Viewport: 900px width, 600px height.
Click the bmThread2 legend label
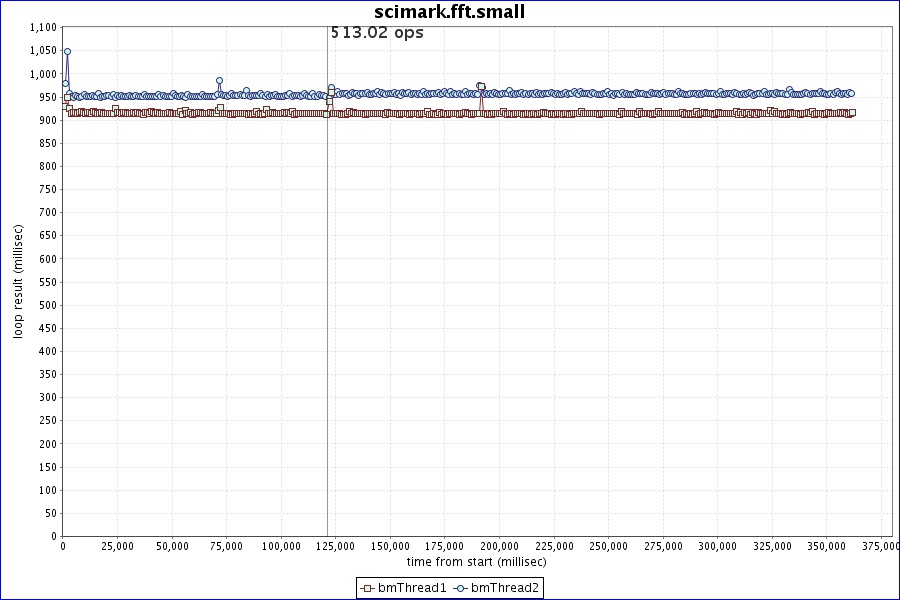pyautogui.click(x=505, y=588)
